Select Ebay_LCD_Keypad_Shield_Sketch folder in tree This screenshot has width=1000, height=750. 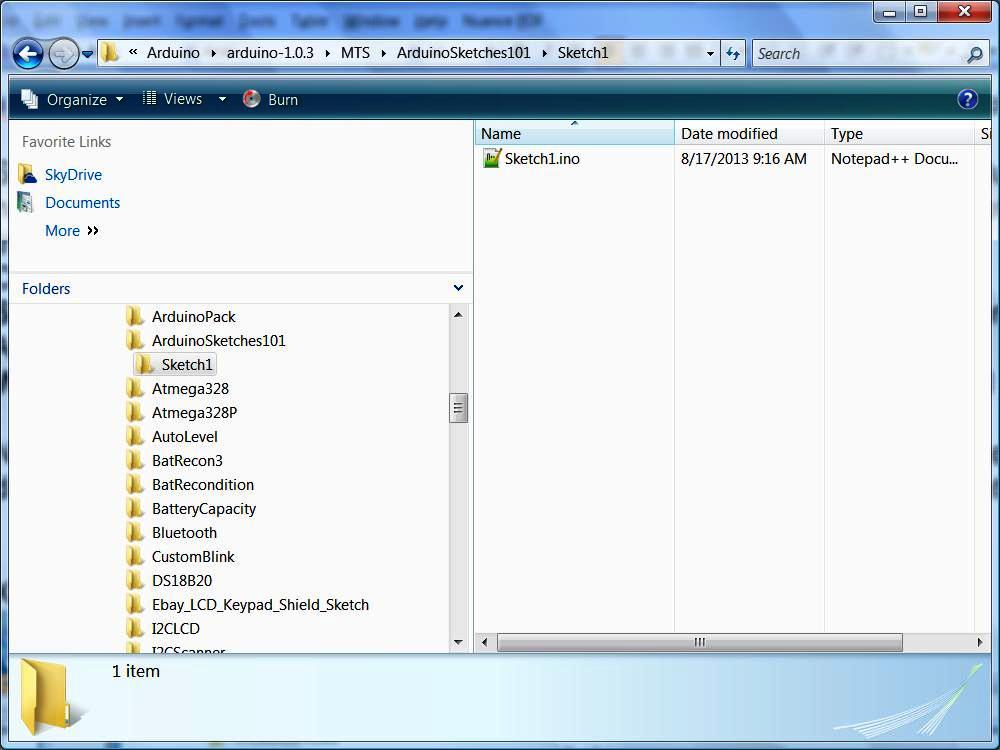tap(260, 605)
